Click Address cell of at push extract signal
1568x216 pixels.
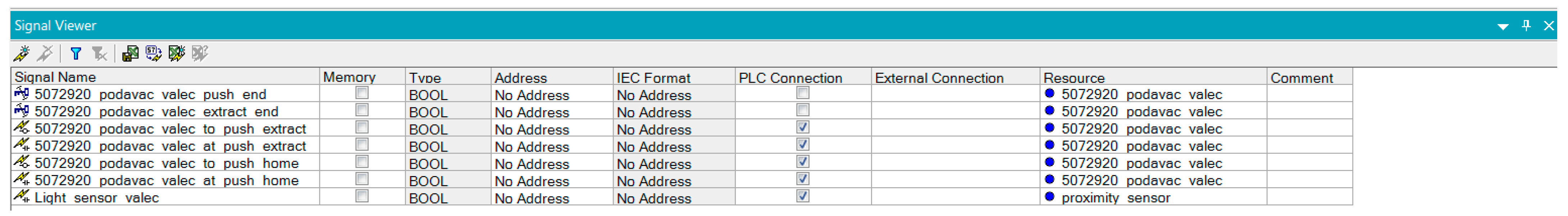[x=532, y=147]
